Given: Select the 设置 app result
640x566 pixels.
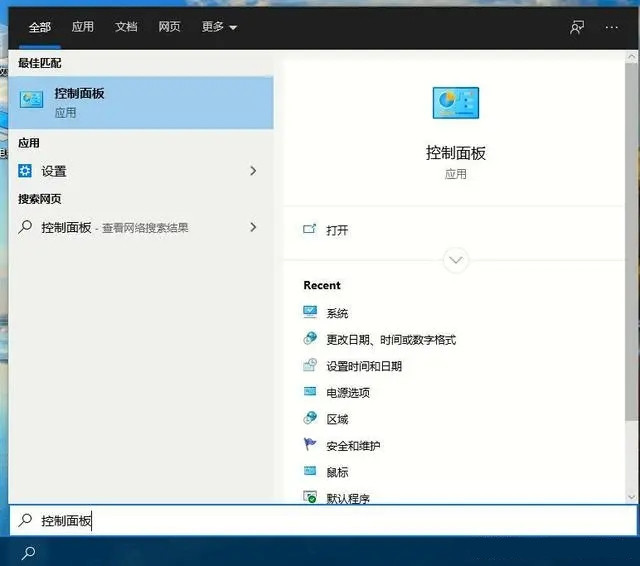Looking at the screenshot, I should [141, 171].
